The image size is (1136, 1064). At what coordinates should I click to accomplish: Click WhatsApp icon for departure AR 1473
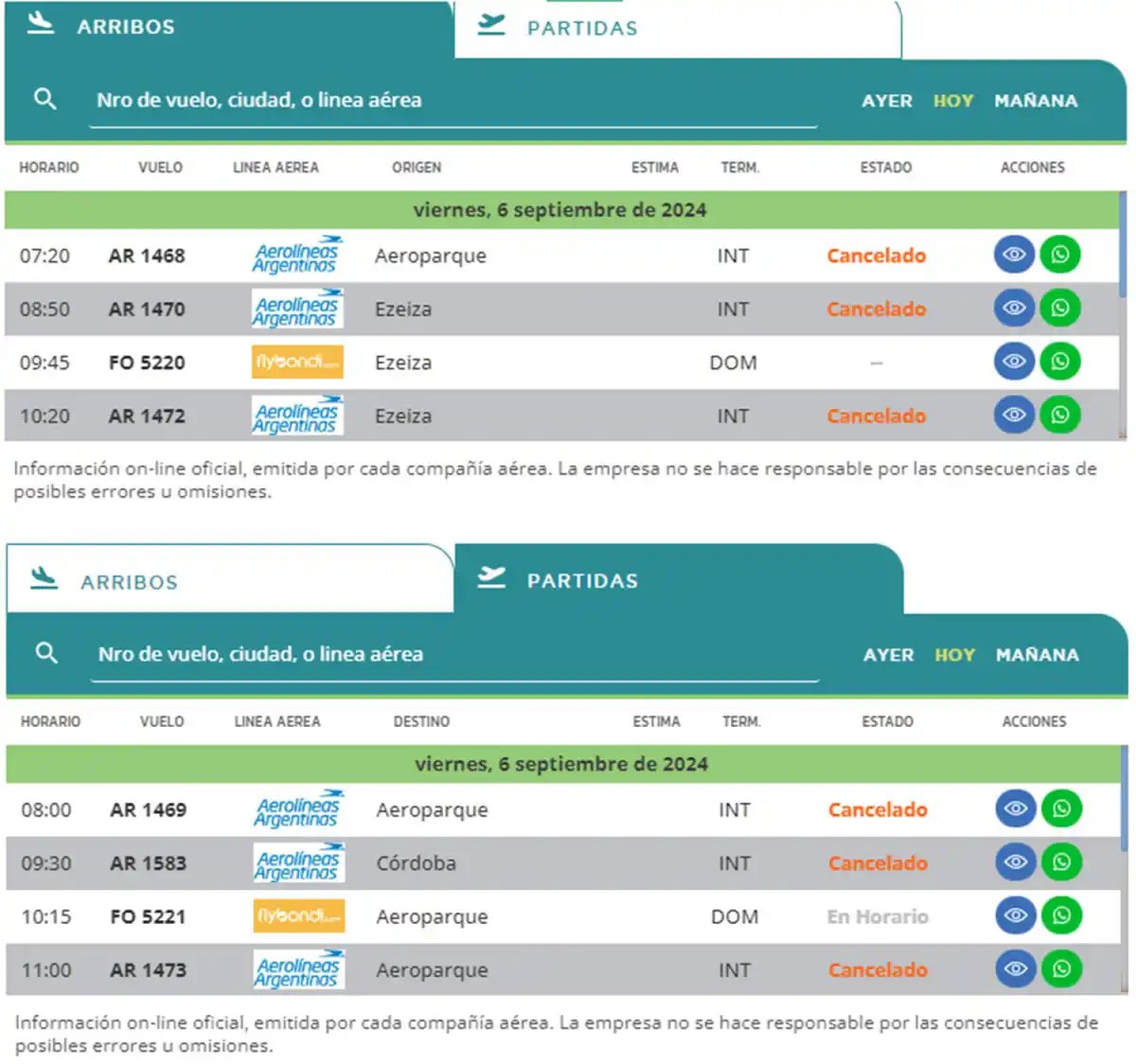1061,969
